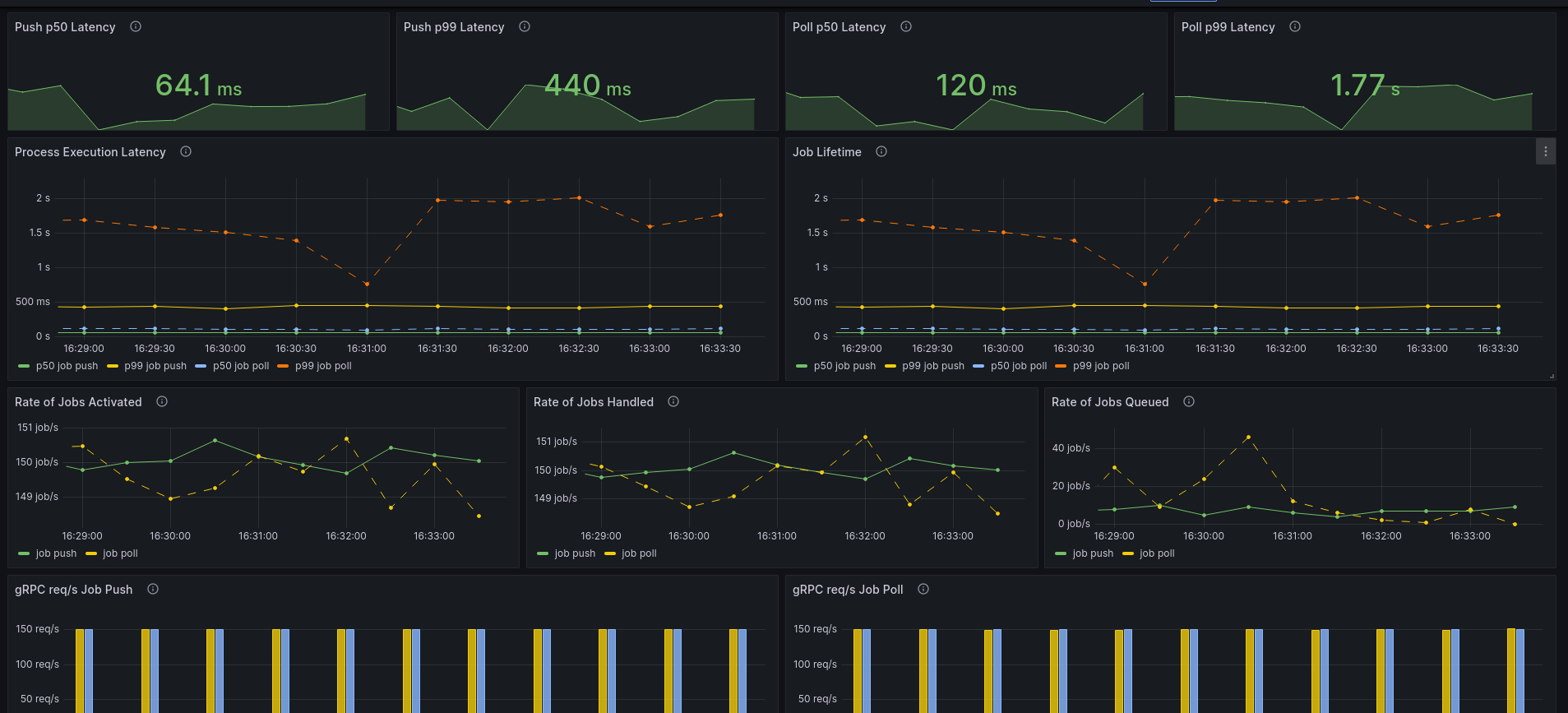This screenshot has height=713, width=1568.
Task: Click the Poll p50 Latency panel title
Action: tap(840, 27)
